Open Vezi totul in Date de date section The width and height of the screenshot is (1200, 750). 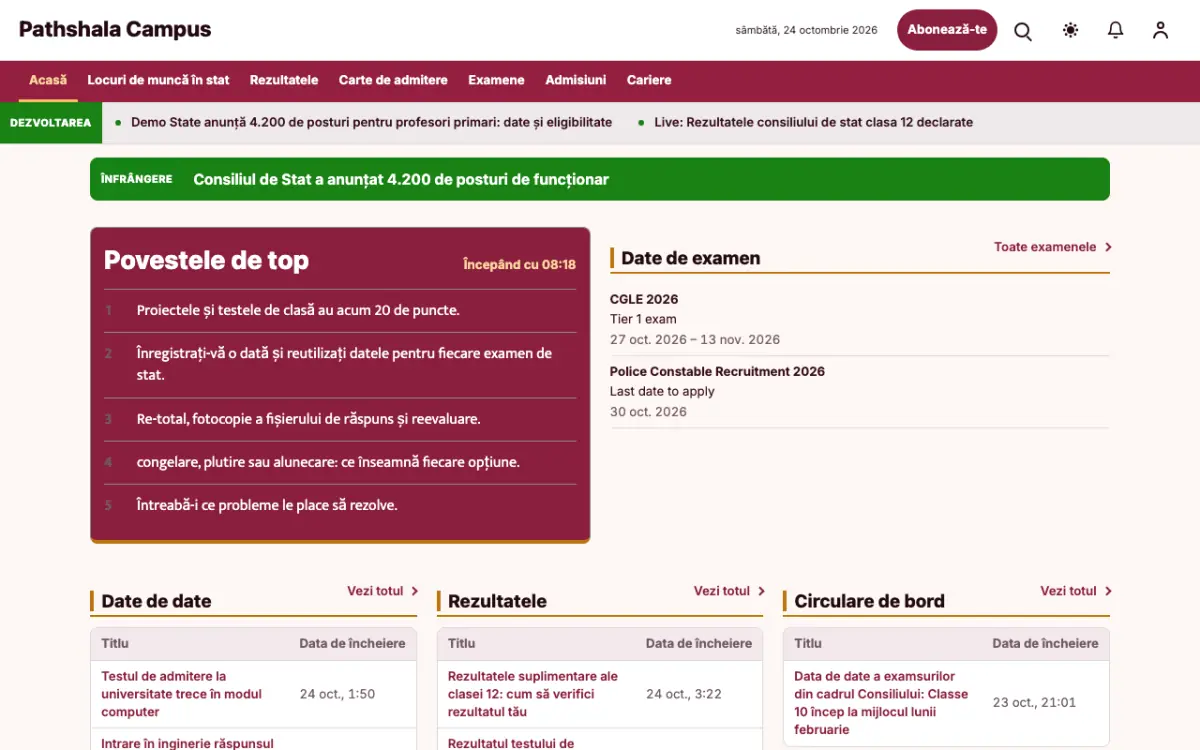click(375, 591)
